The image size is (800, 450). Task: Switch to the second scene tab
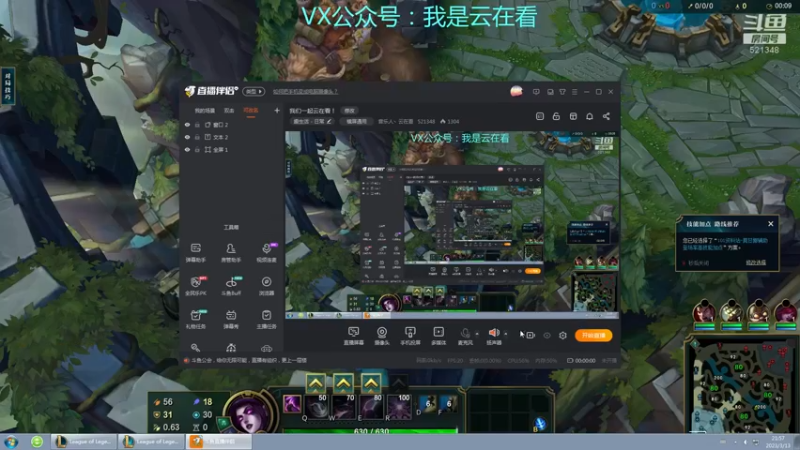229,110
